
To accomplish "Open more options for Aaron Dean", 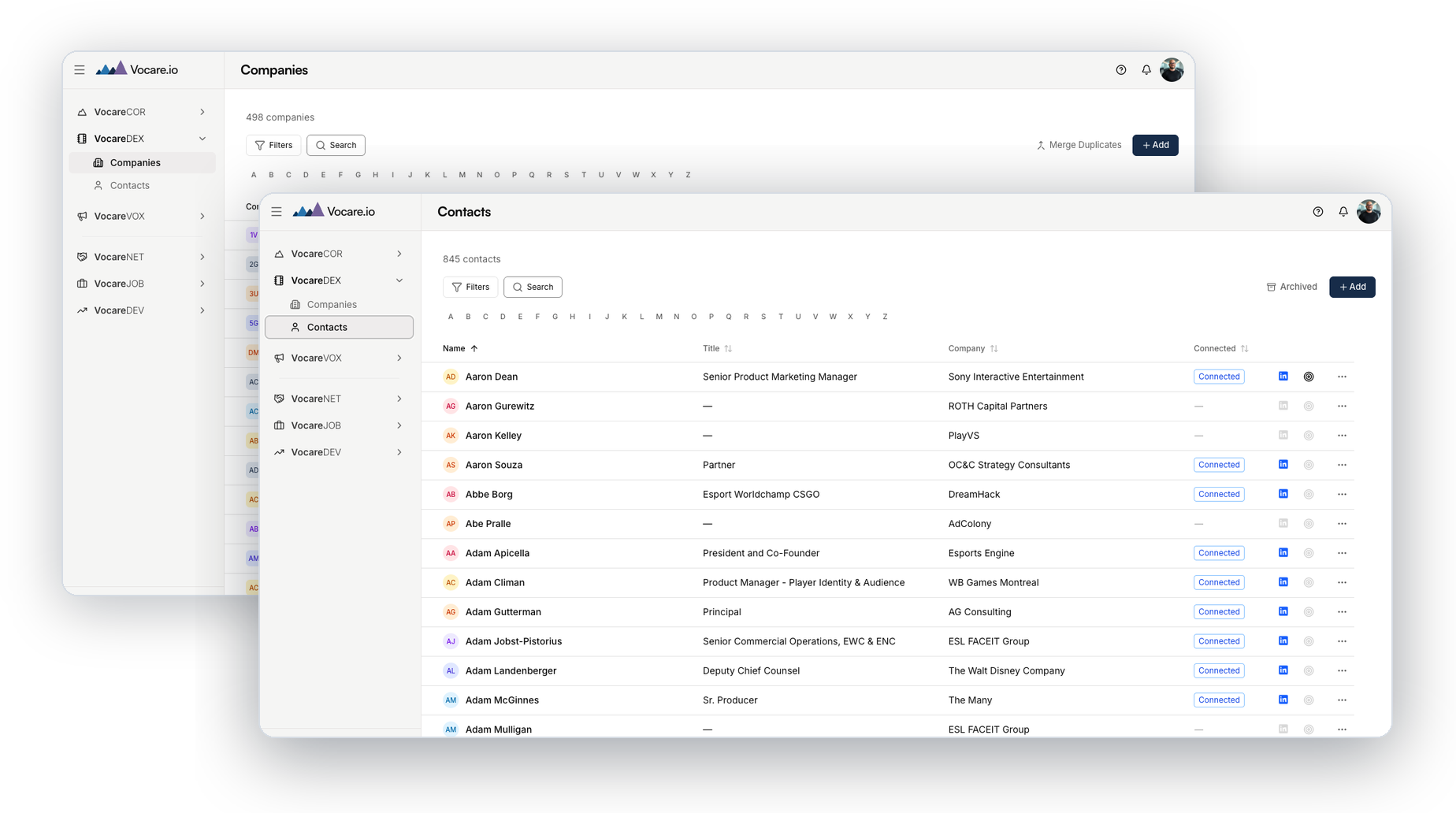I will [1342, 377].
